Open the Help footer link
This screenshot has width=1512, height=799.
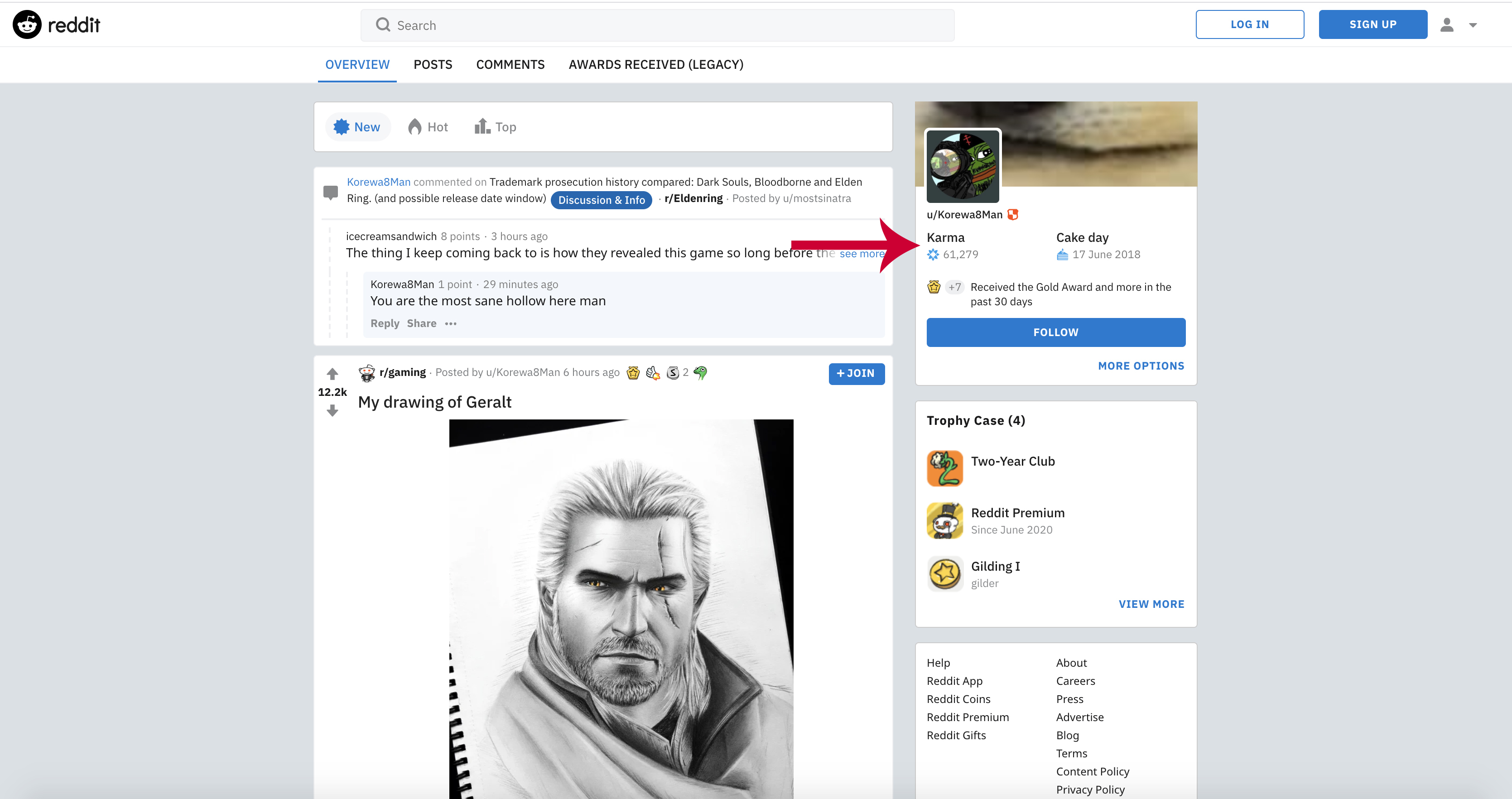[x=938, y=663]
